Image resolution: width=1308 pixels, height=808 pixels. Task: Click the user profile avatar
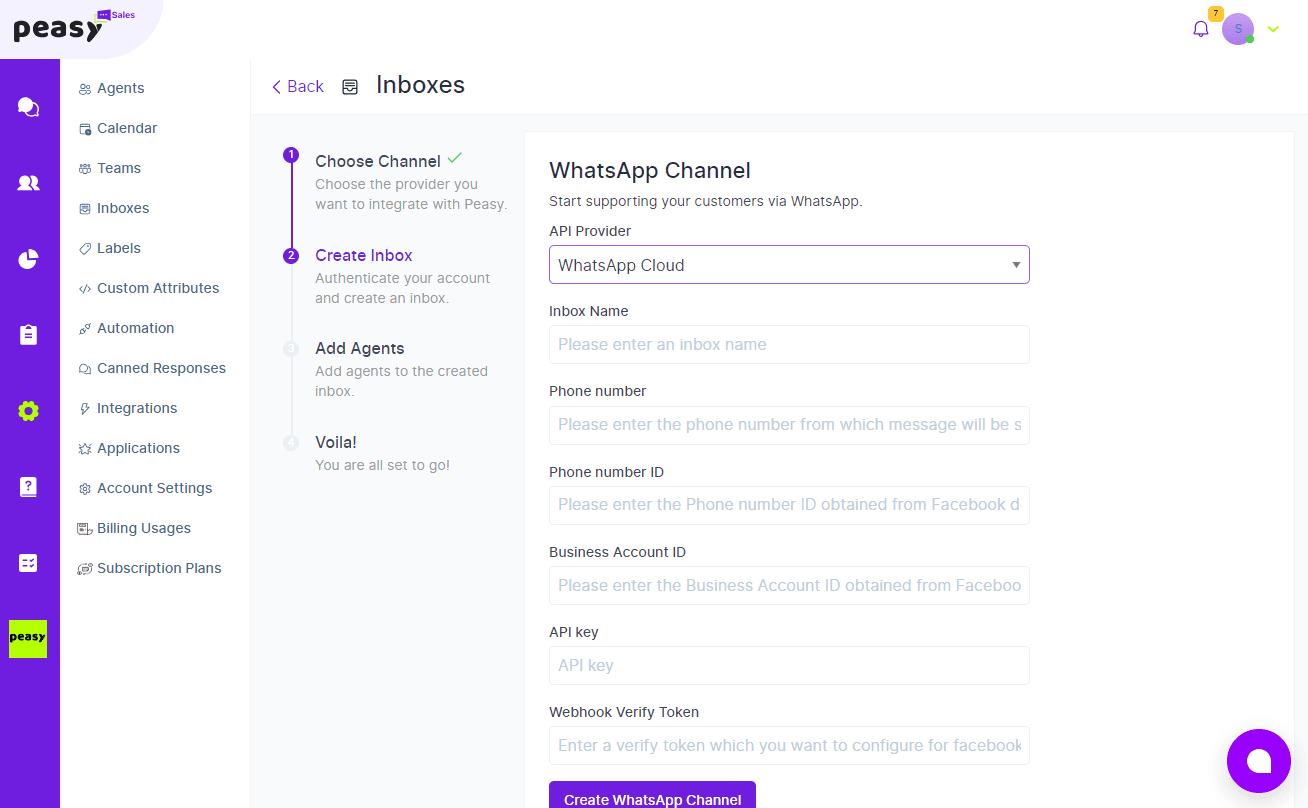[1237, 29]
